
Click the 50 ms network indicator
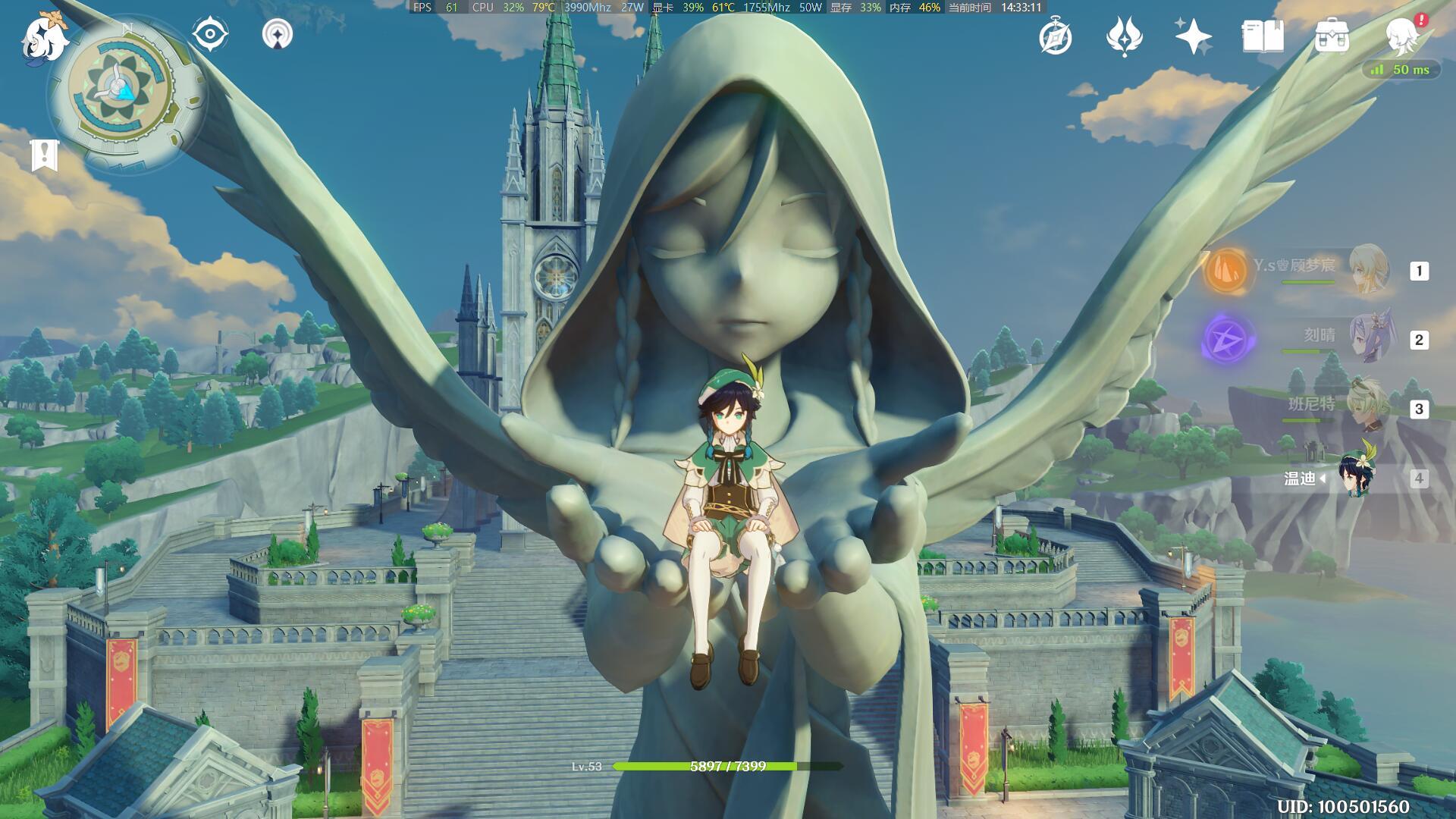point(1401,70)
